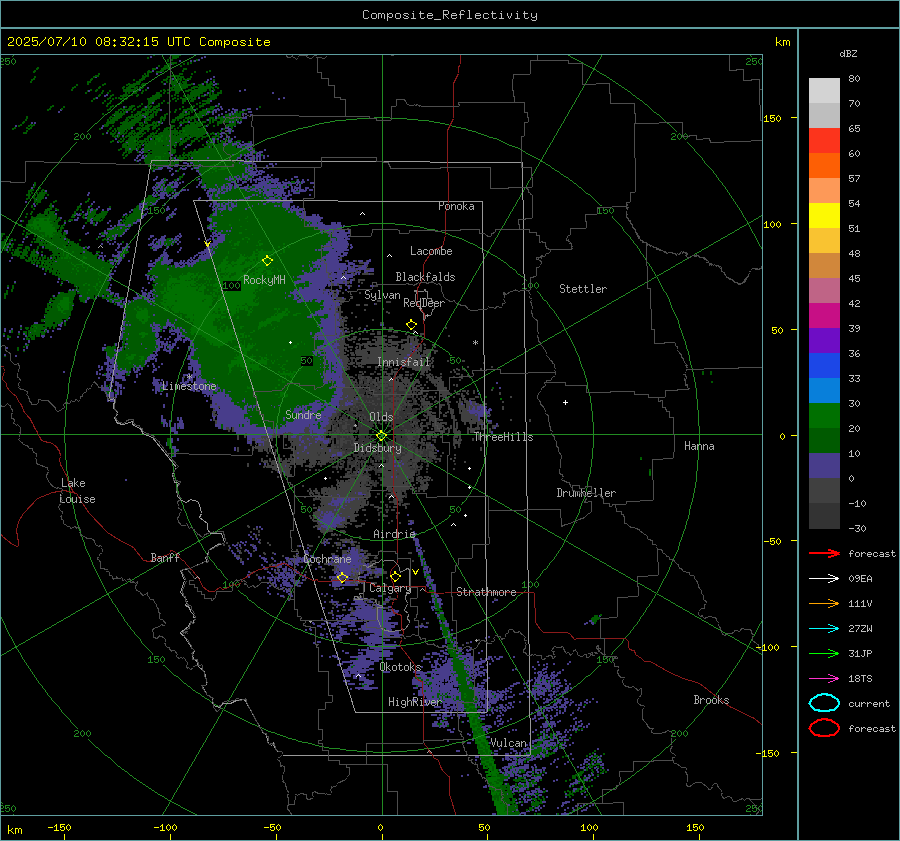
Task: Click the 09EA legend label
Action: pyautogui.click(x=860, y=579)
